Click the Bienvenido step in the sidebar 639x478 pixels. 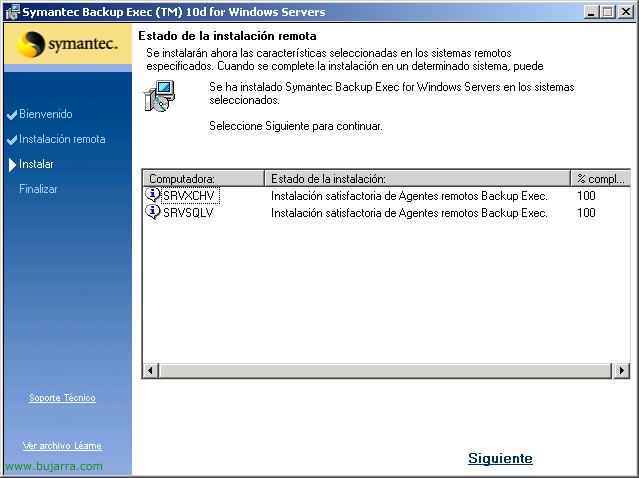click(46, 114)
